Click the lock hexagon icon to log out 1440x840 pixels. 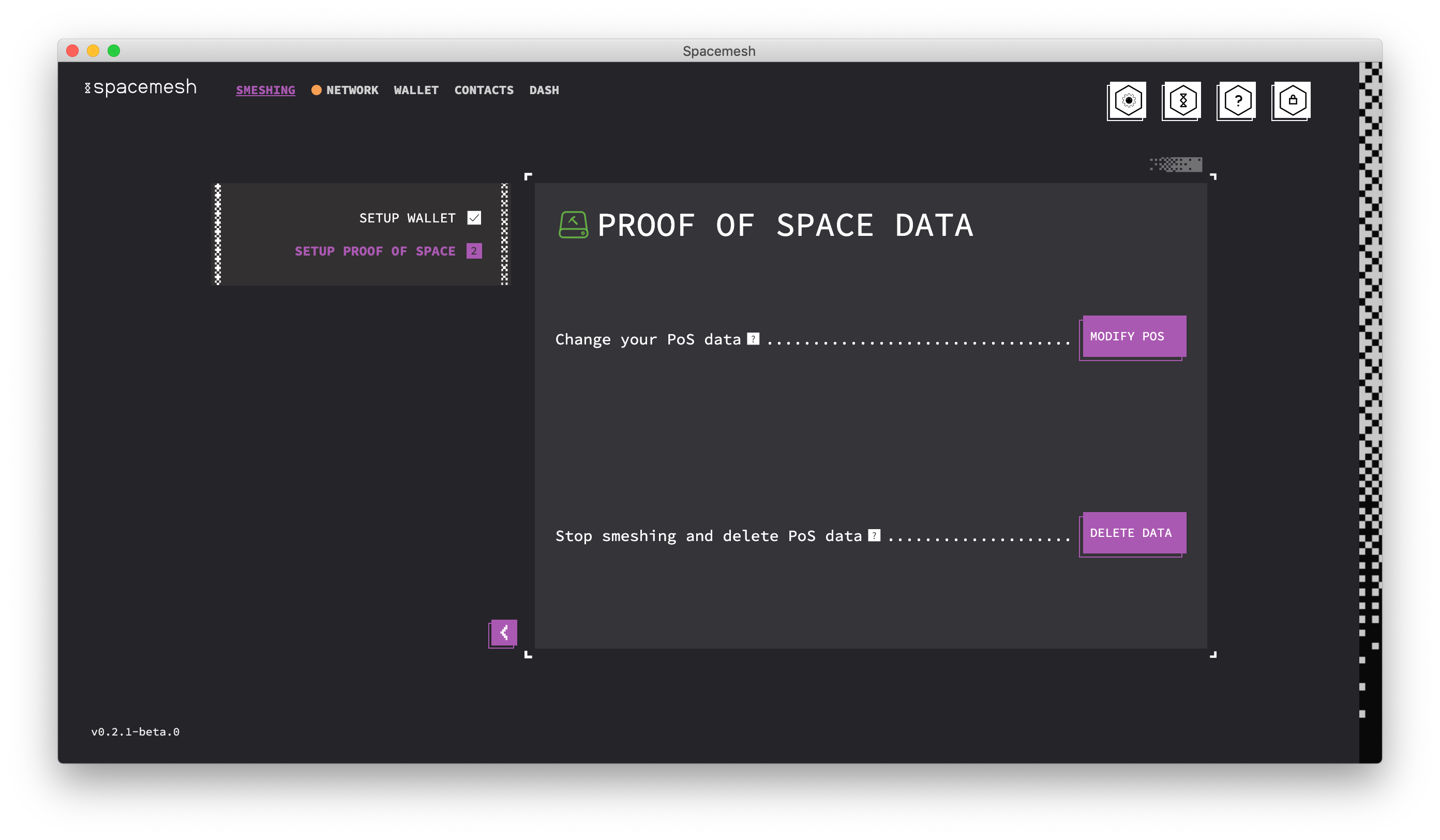[1293, 100]
